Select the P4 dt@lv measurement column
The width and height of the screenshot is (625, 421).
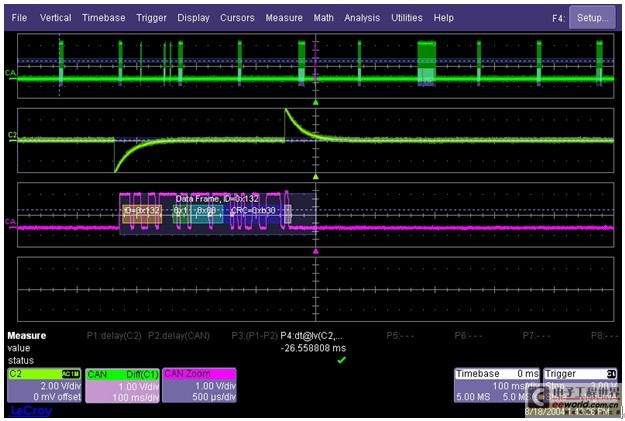point(313,336)
